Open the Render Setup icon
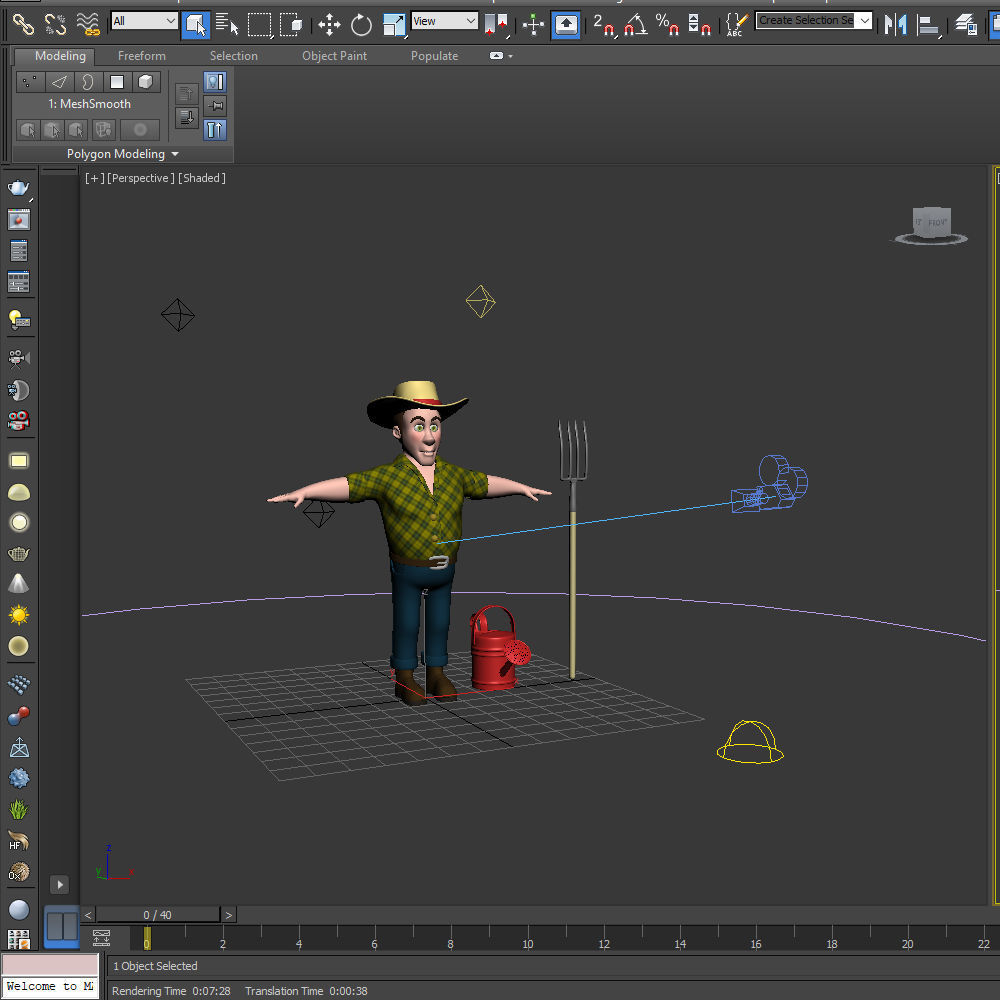 click(x=18, y=251)
